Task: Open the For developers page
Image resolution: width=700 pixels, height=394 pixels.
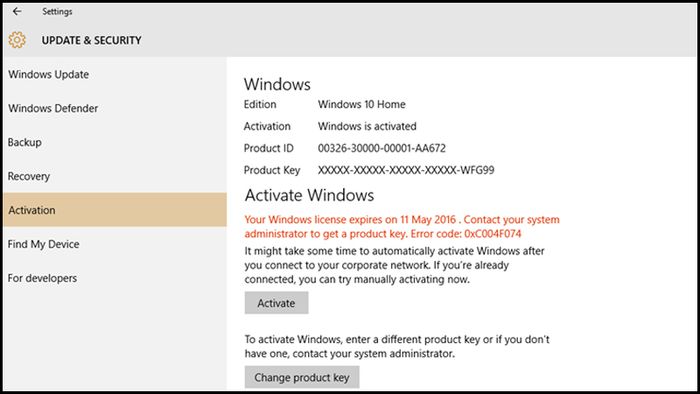Action: tap(115, 278)
